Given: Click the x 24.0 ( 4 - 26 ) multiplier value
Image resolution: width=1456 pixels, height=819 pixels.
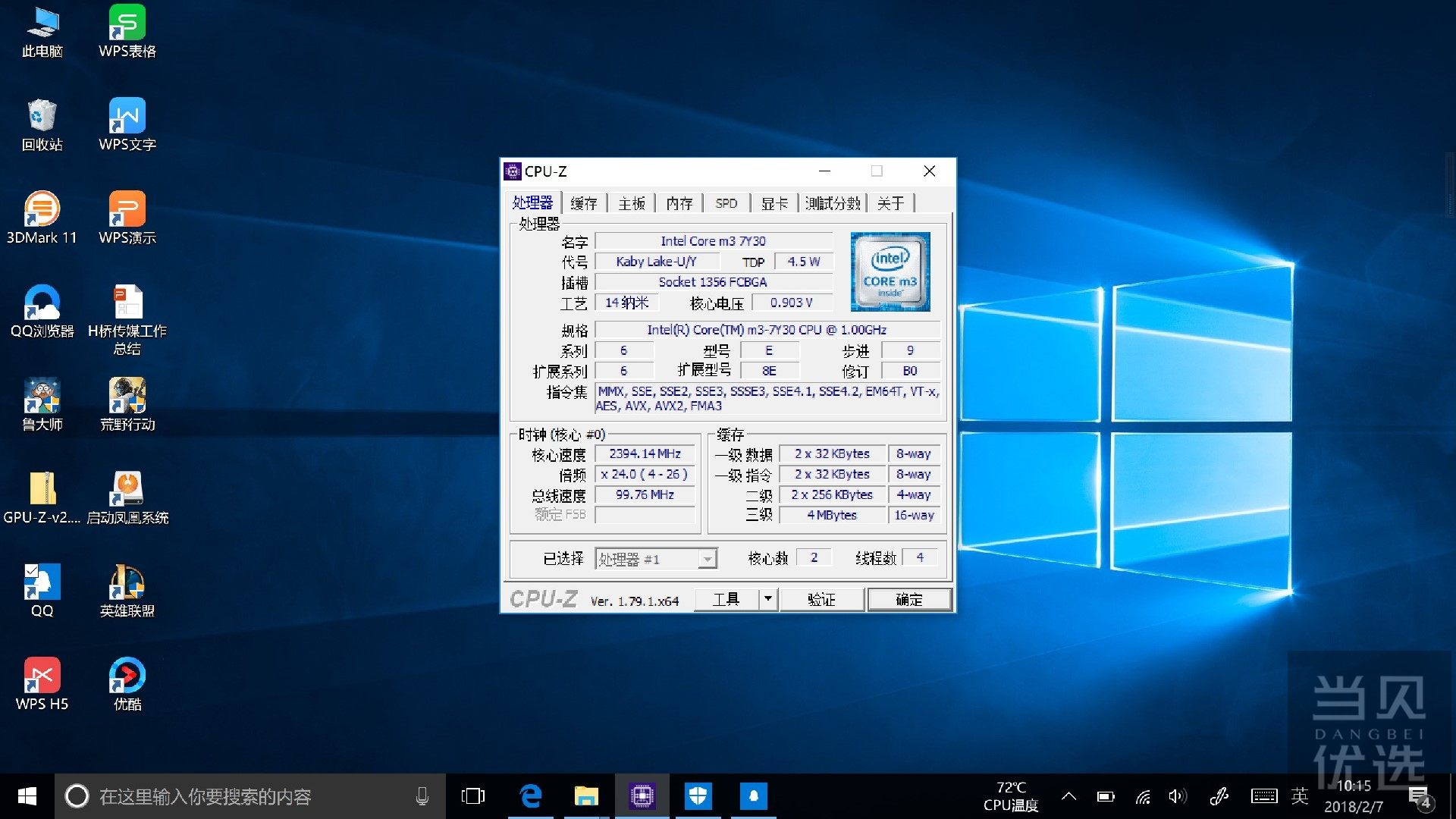Looking at the screenshot, I should (x=645, y=474).
